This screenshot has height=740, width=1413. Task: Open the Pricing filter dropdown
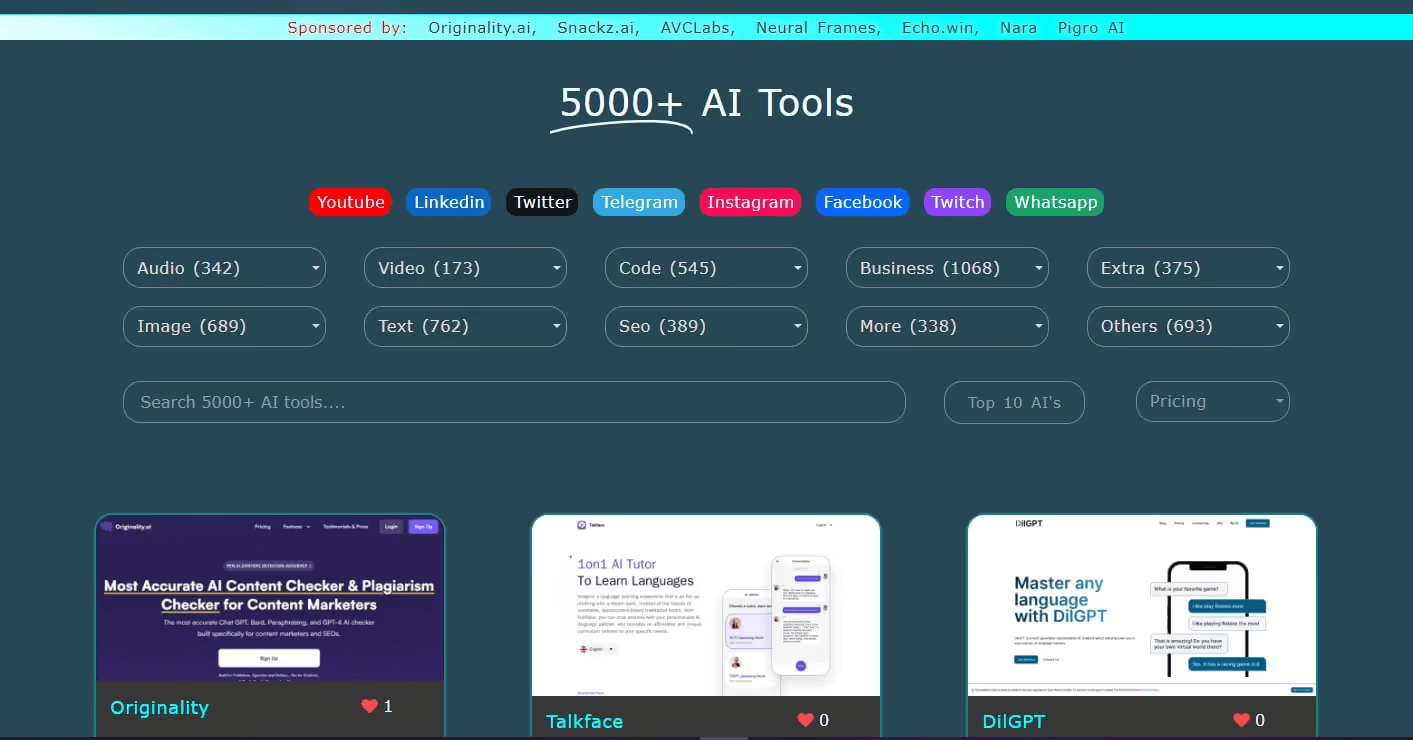[x=1212, y=401]
